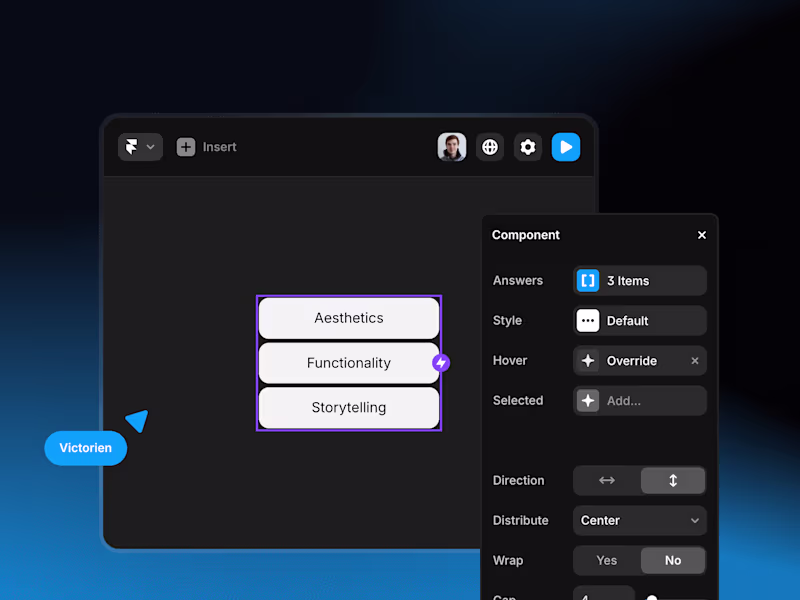Open the Style Default selector
Viewport: 800px width, 600px height.
(640, 321)
